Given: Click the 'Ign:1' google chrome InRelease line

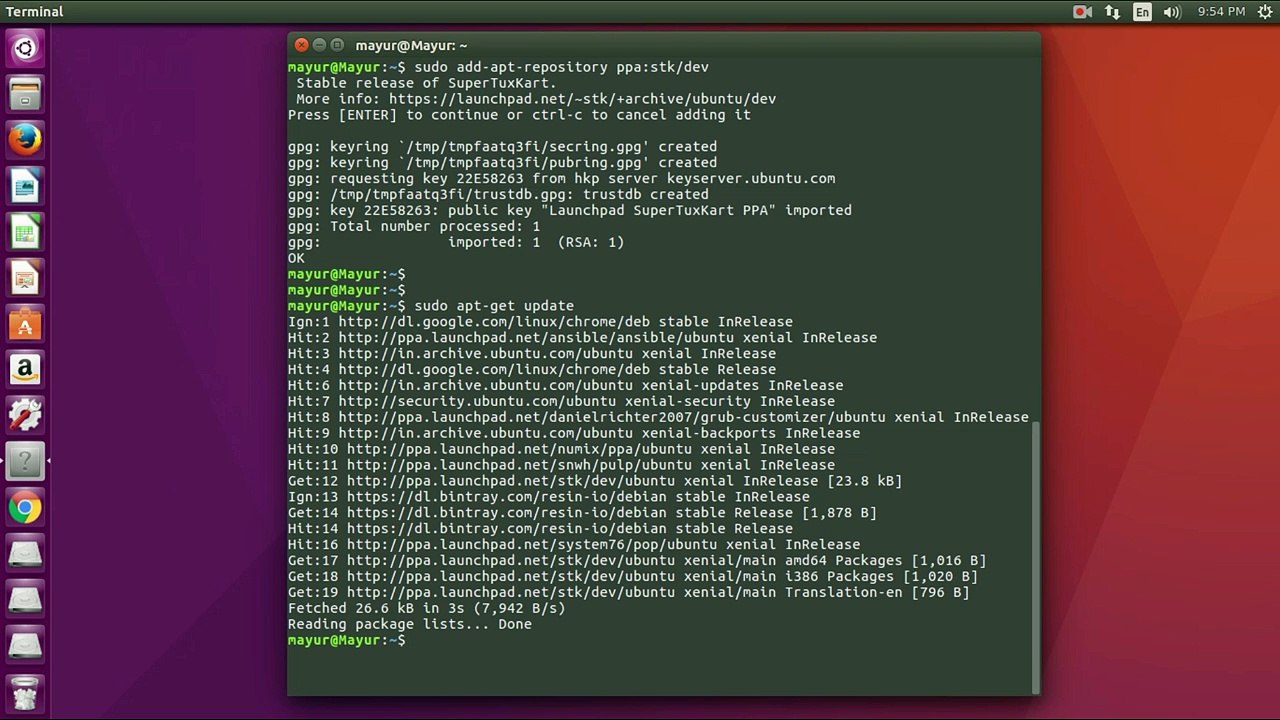Looking at the screenshot, I should [540, 322].
